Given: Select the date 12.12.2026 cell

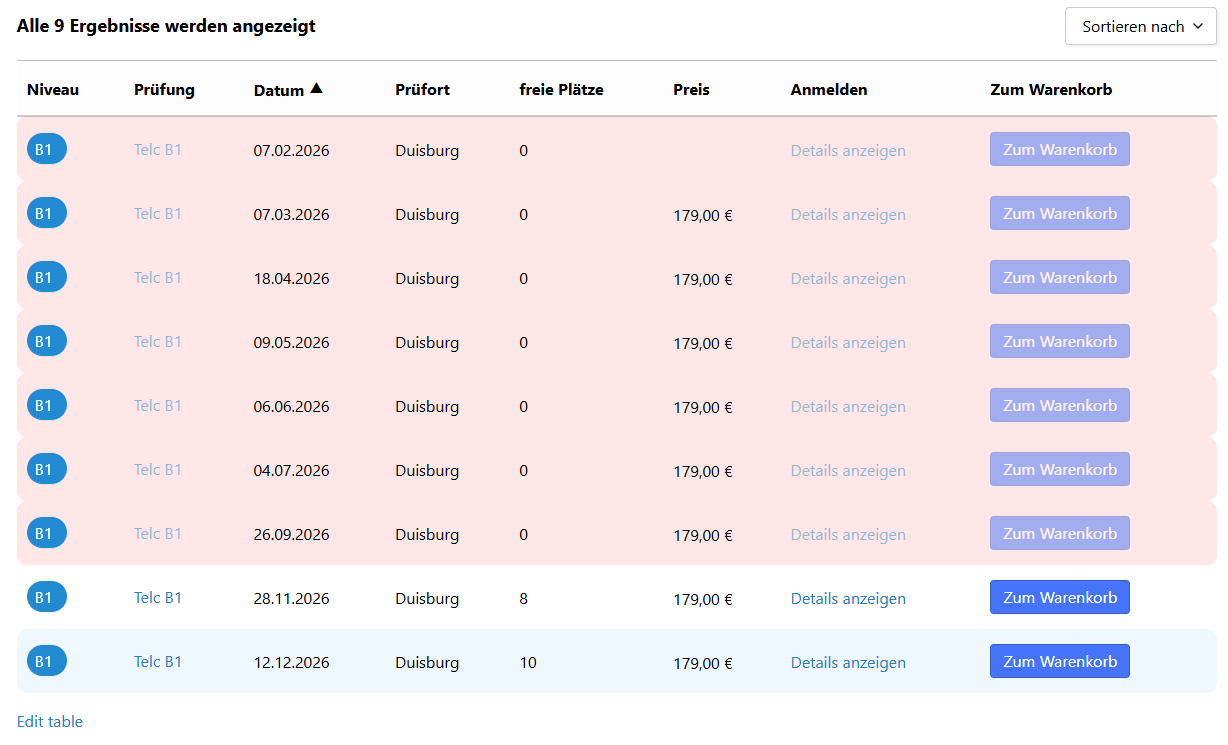Looking at the screenshot, I should [x=291, y=663].
